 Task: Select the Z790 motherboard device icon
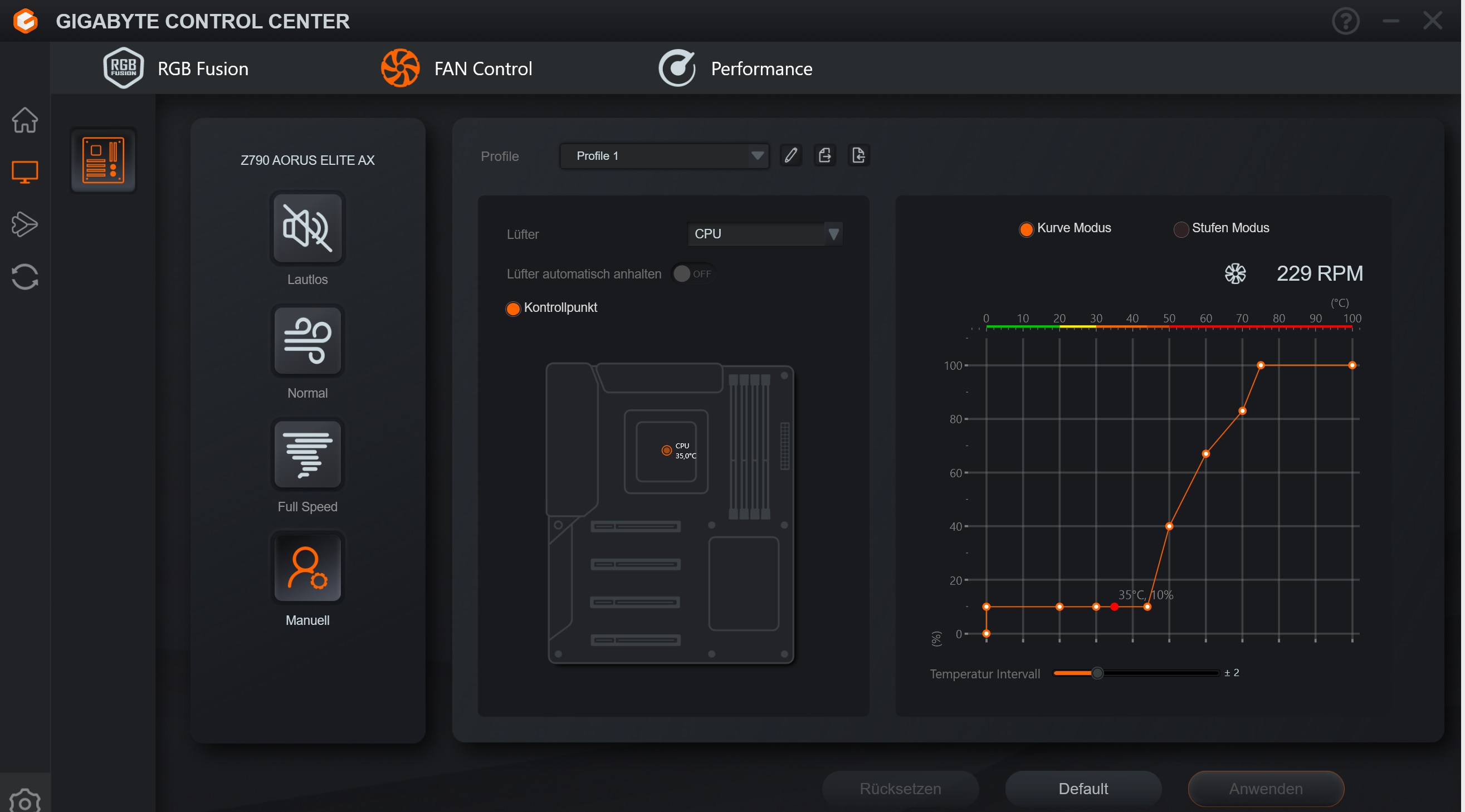pyautogui.click(x=103, y=160)
